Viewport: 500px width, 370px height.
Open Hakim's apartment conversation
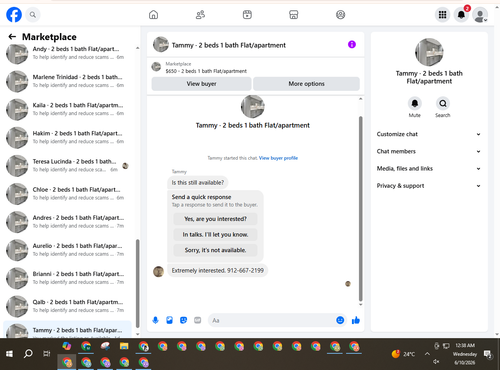click(x=68, y=137)
